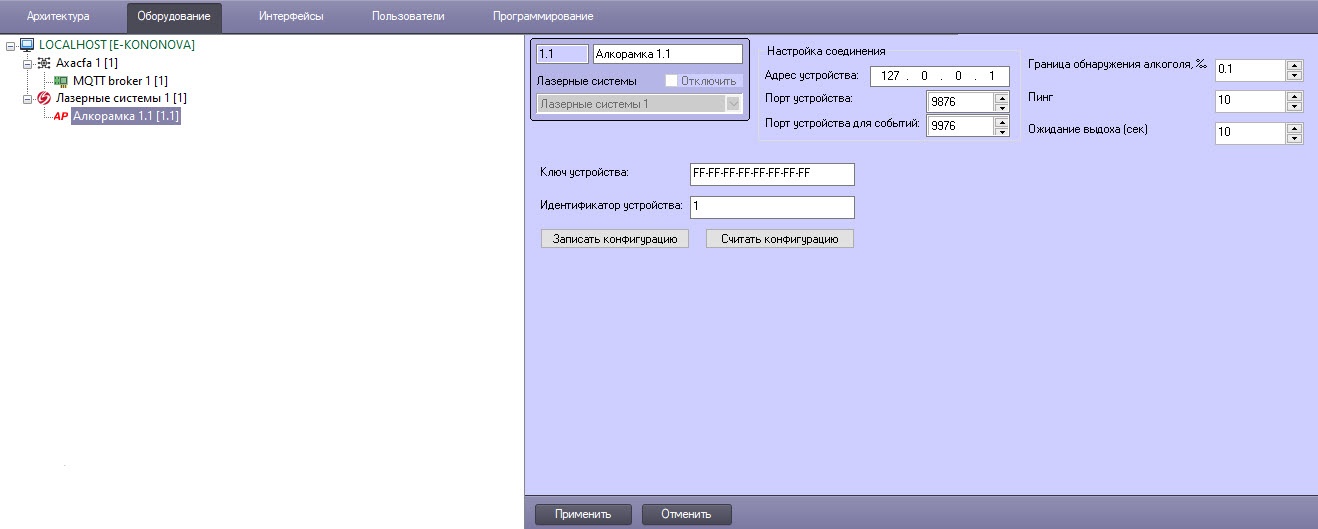Click the red Лазерные системы 1 icon
1318x529 pixels.
pyautogui.click(x=43, y=99)
